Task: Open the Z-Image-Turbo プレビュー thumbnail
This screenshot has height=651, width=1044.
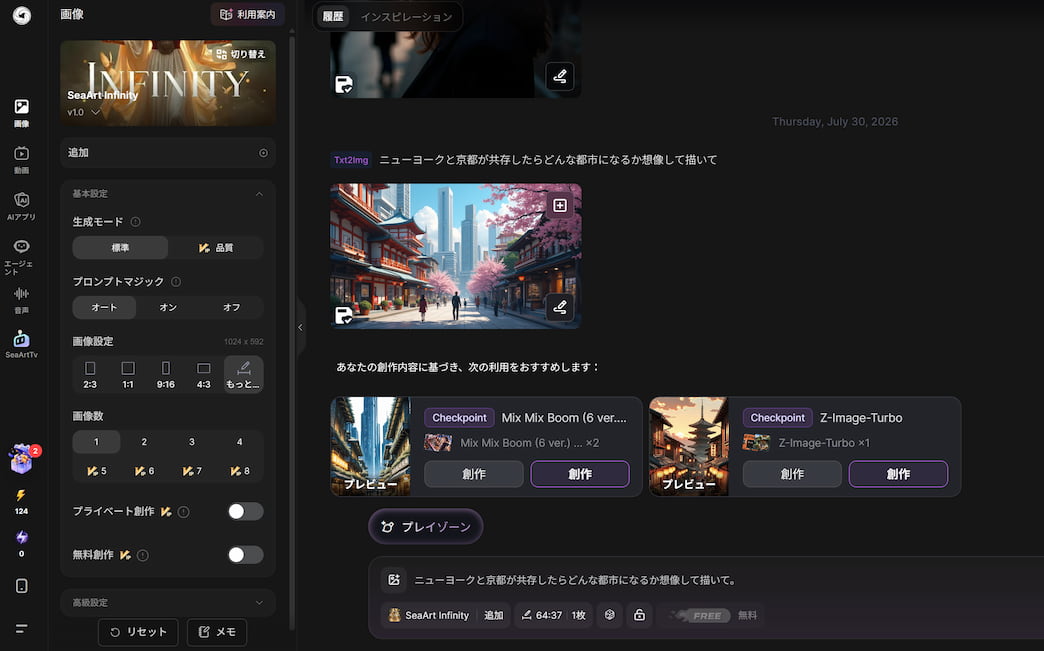Action: pyautogui.click(x=689, y=446)
